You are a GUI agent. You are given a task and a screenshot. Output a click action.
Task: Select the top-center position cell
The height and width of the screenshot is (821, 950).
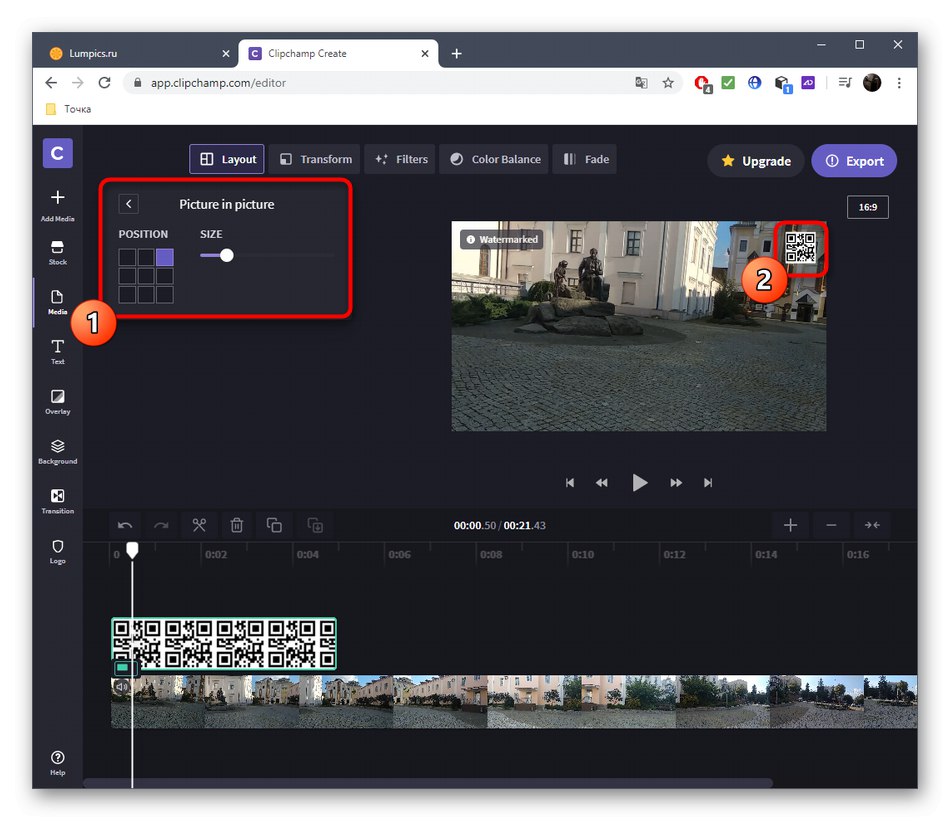146,257
